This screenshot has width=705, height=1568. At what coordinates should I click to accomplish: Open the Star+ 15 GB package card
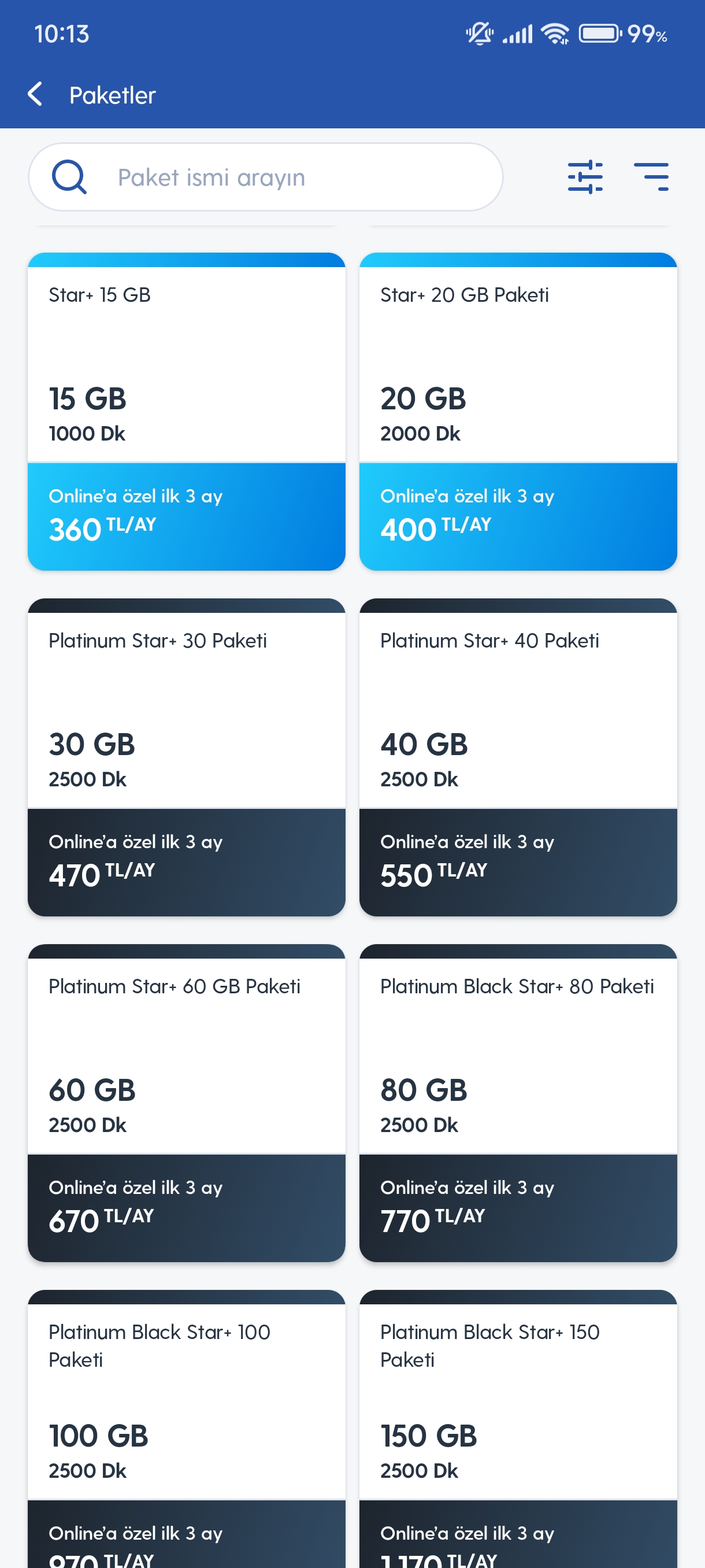coord(187,412)
